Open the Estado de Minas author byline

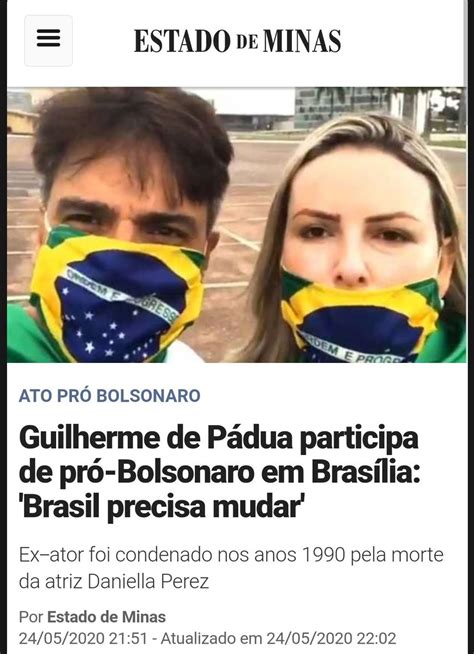(106, 617)
